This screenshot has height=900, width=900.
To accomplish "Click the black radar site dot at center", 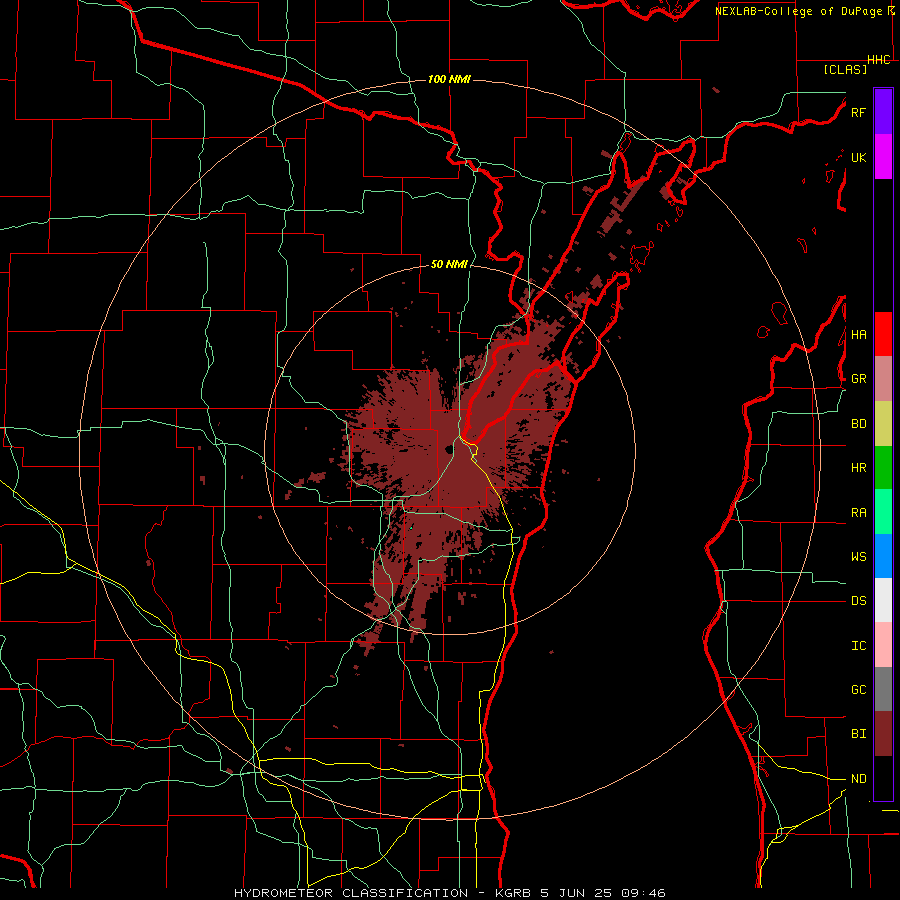I will 448,449.
